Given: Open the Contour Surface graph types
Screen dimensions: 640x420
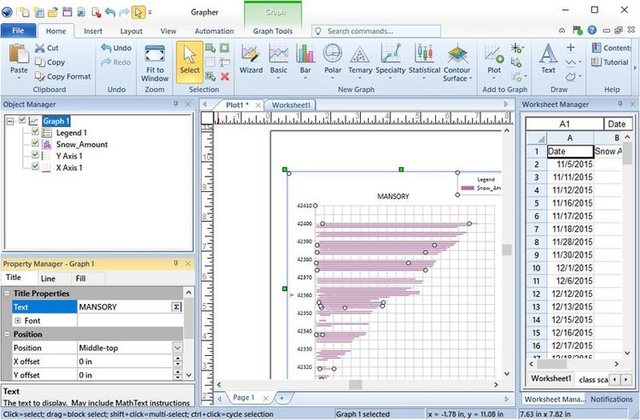Looking at the screenshot, I should (457, 62).
